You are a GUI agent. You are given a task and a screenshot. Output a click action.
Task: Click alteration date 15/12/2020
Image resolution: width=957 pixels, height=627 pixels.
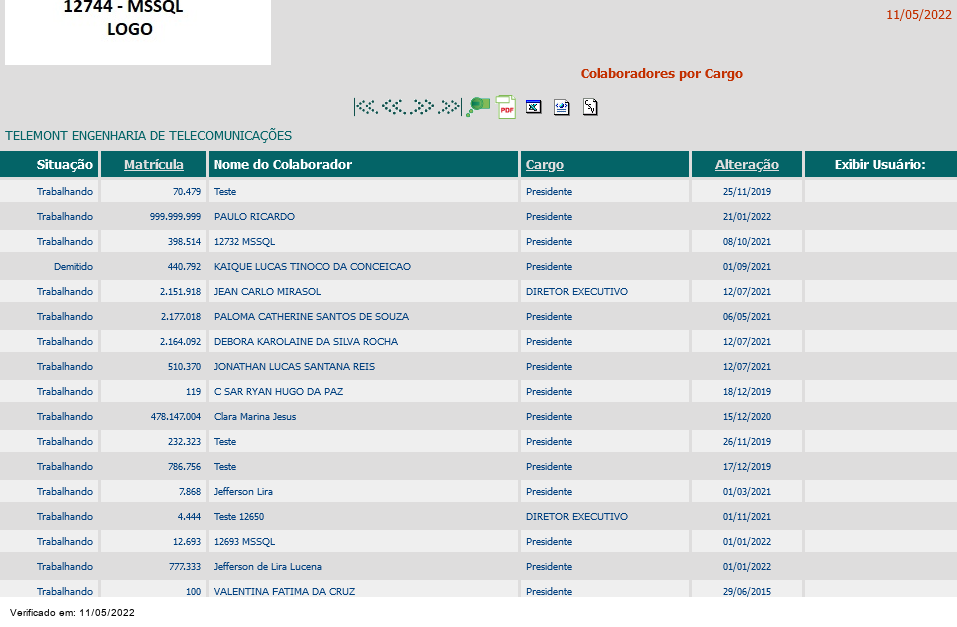tap(747, 417)
